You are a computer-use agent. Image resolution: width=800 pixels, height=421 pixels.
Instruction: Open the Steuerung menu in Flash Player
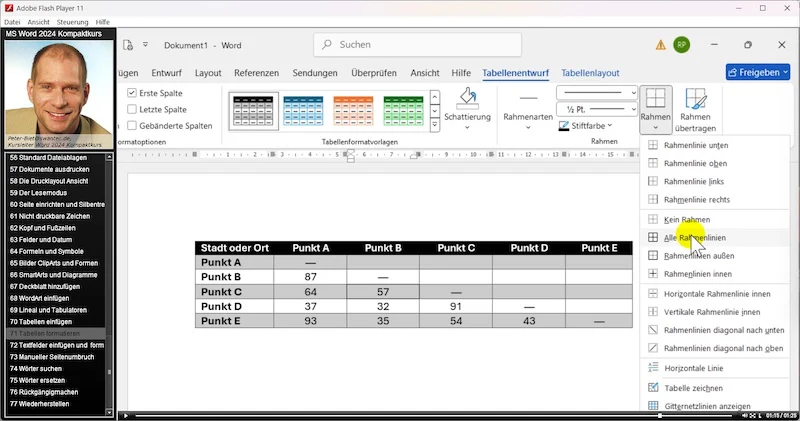(72, 22)
